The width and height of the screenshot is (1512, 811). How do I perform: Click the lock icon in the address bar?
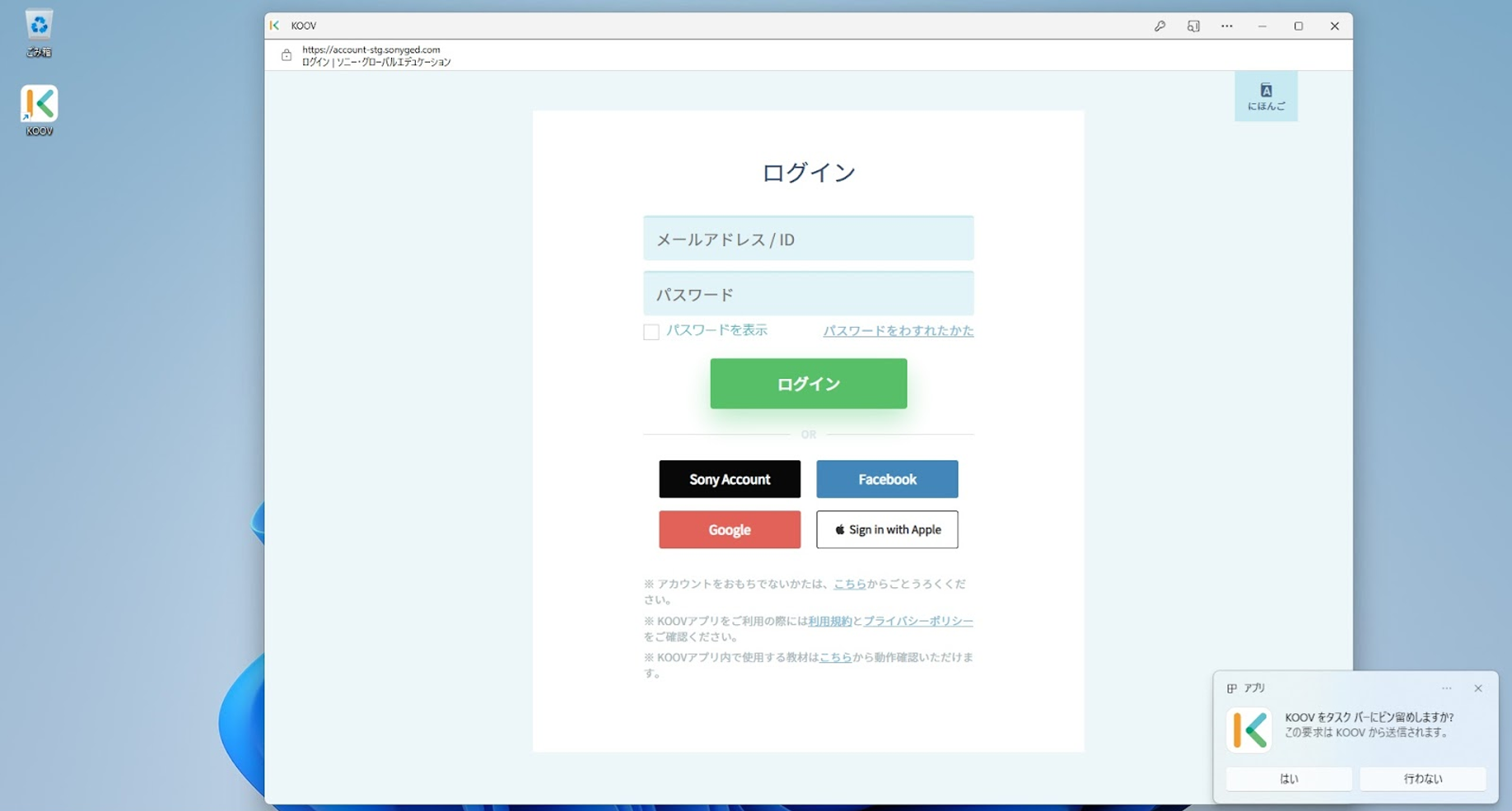click(x=286, y=54)
